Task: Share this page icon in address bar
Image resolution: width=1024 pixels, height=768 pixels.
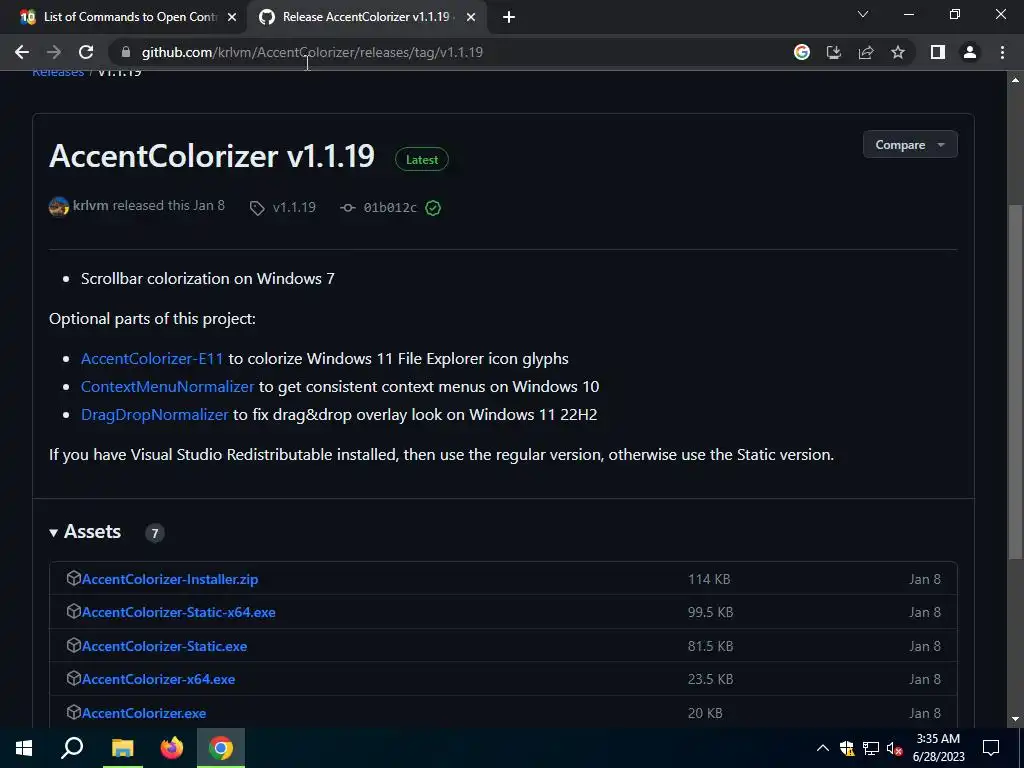Action: click(866, 52)
